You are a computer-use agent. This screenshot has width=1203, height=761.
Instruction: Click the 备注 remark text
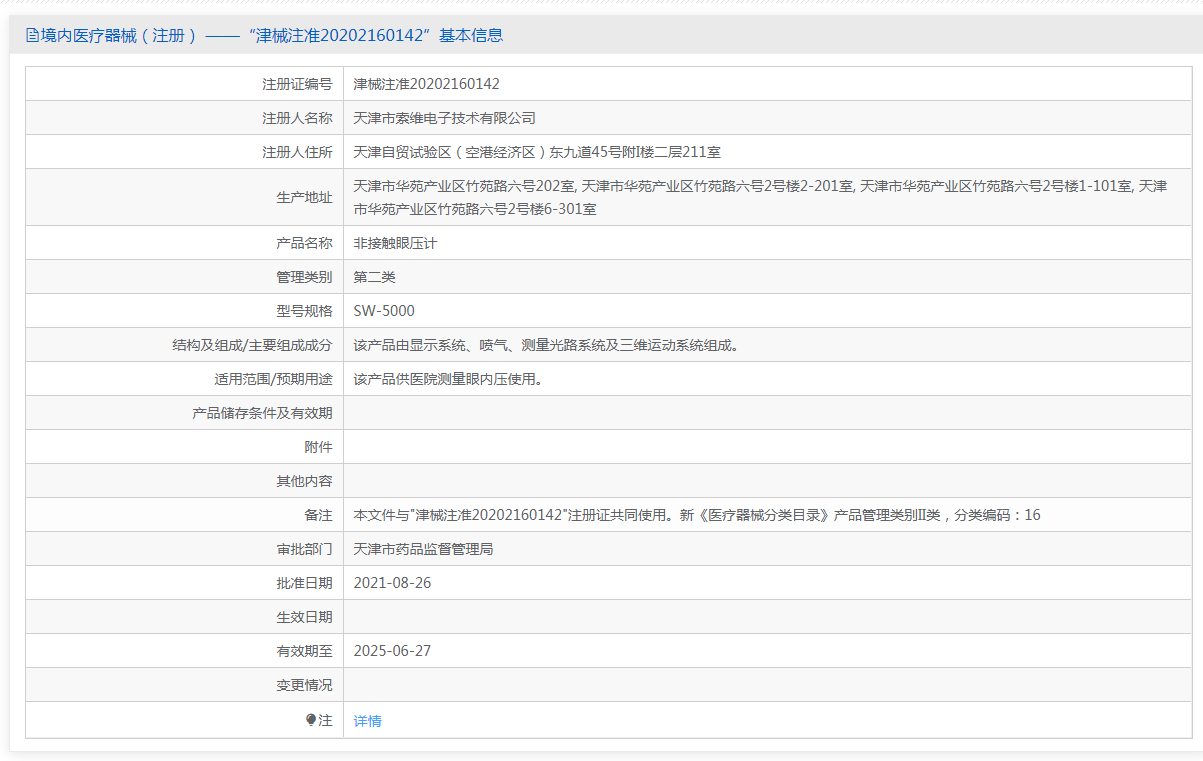tap(696, 515)
